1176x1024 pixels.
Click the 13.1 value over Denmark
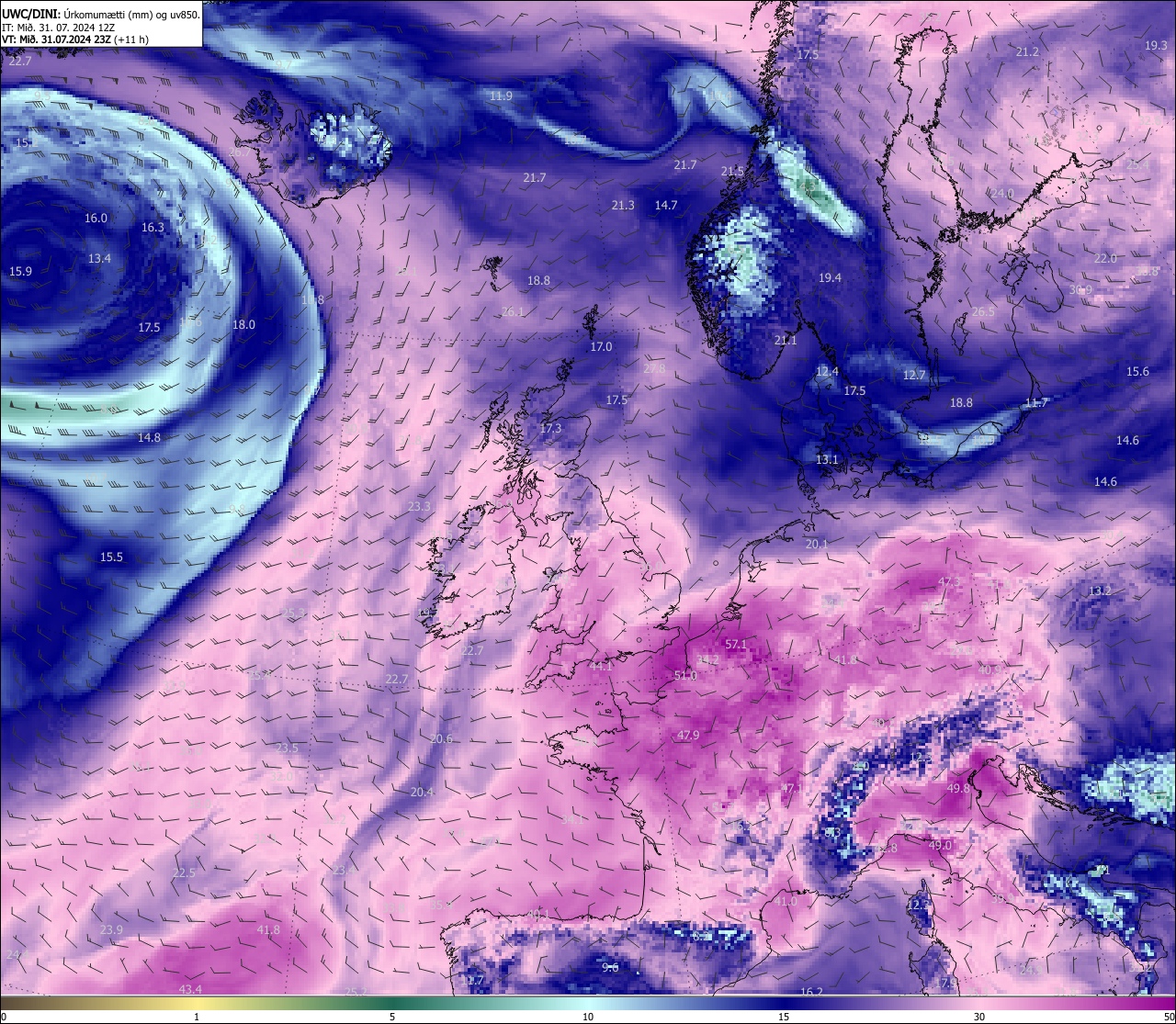tap(827, 459)
